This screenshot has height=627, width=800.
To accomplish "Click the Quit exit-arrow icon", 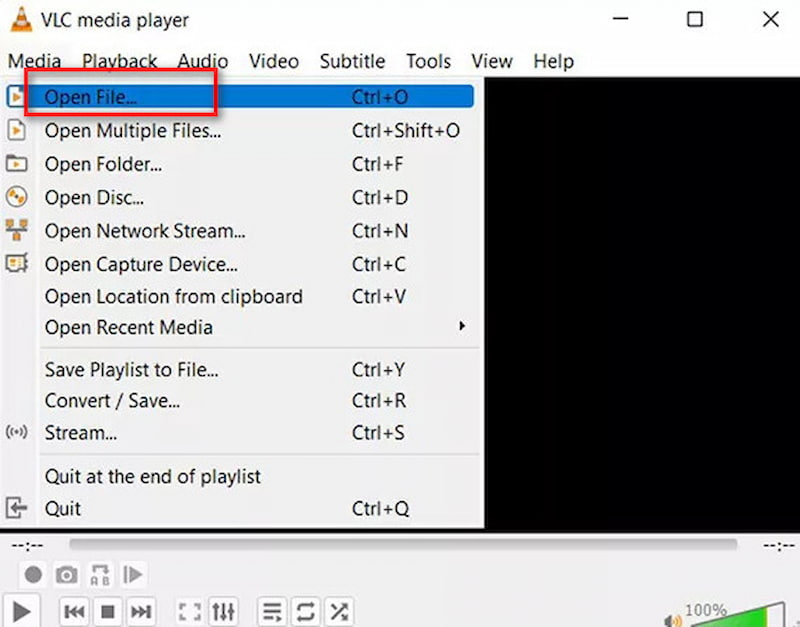I will [x=16, y=508].
